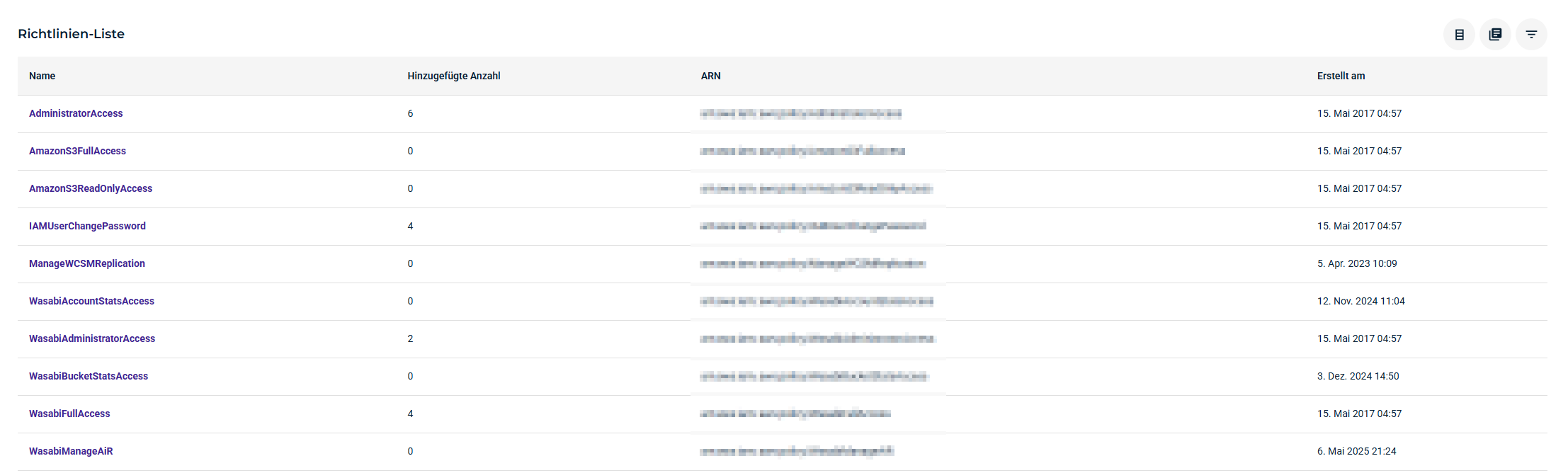The image size is (1568, 473).
Task: Click the stacked documents library icon
Action: tap(1495, 34)
